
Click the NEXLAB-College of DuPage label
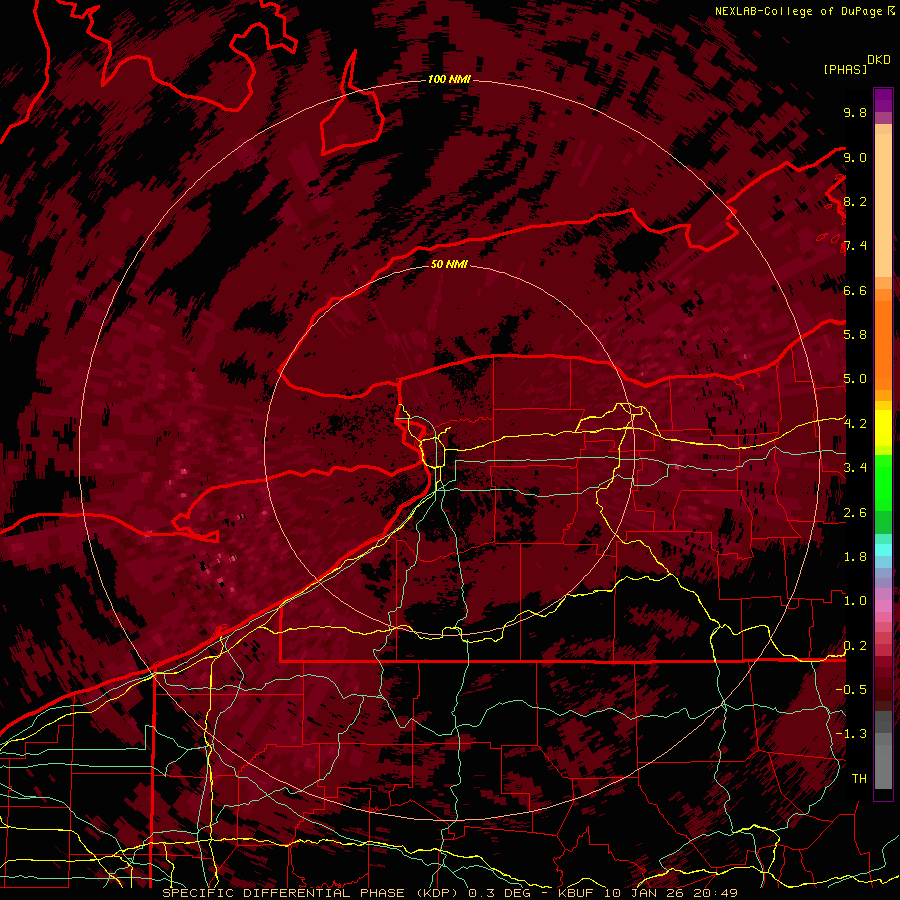(x=799, y=11)
